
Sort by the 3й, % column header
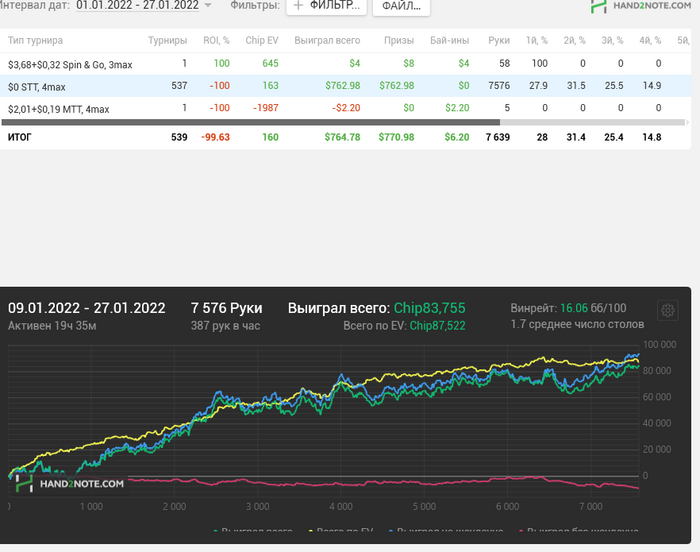click(x=612, y=40)
